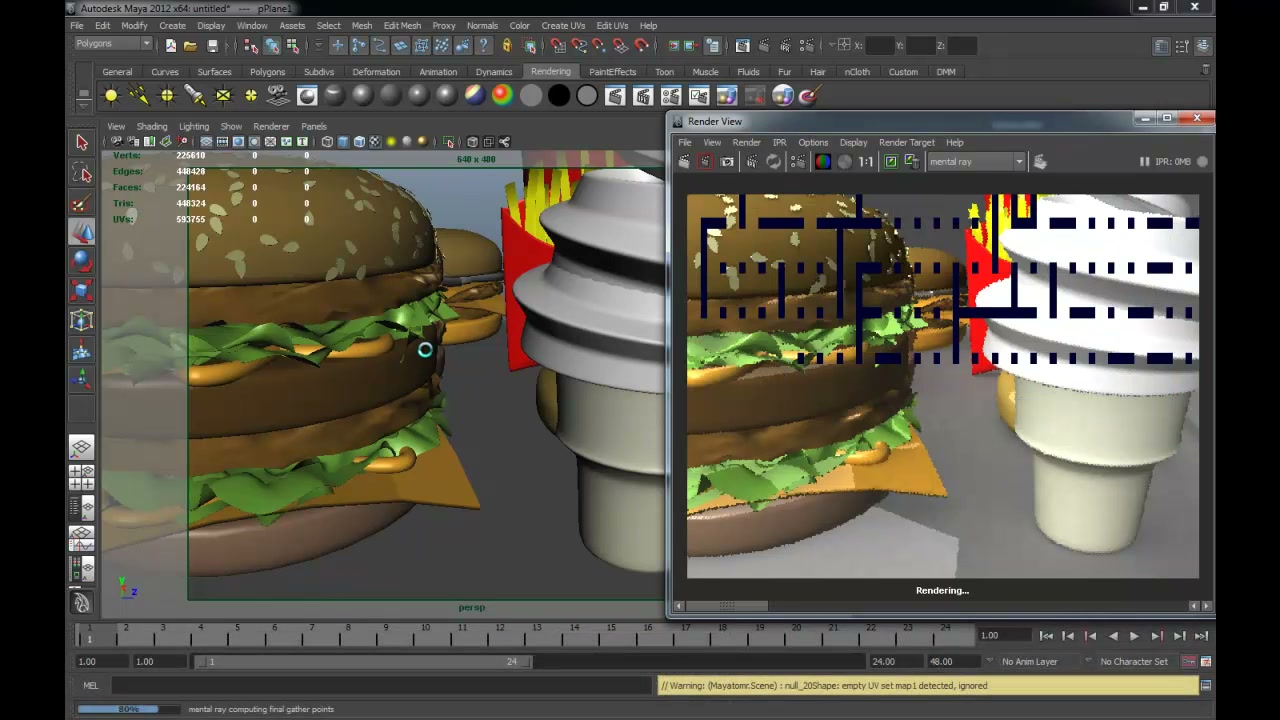Play animation backwards
This screenshot has height=720, width=1280.
[x=1112, y=636]
